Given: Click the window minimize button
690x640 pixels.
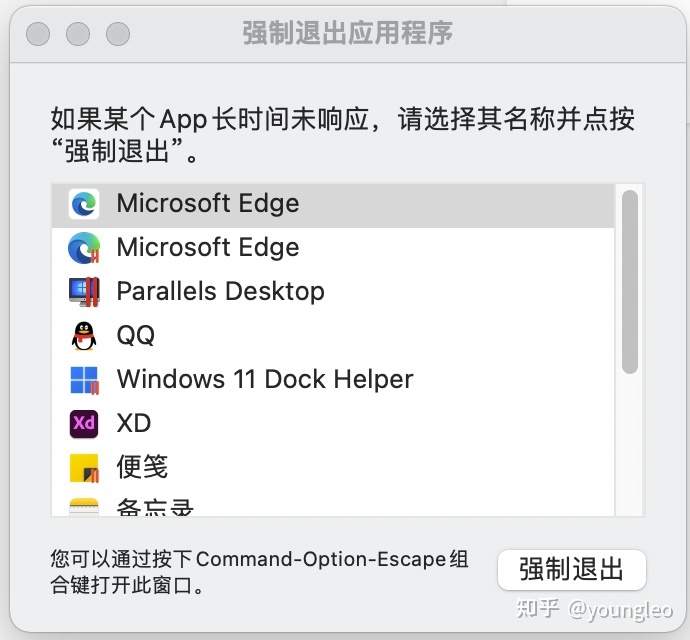Looking at the screenshot, I should click(x=78, y=34).
